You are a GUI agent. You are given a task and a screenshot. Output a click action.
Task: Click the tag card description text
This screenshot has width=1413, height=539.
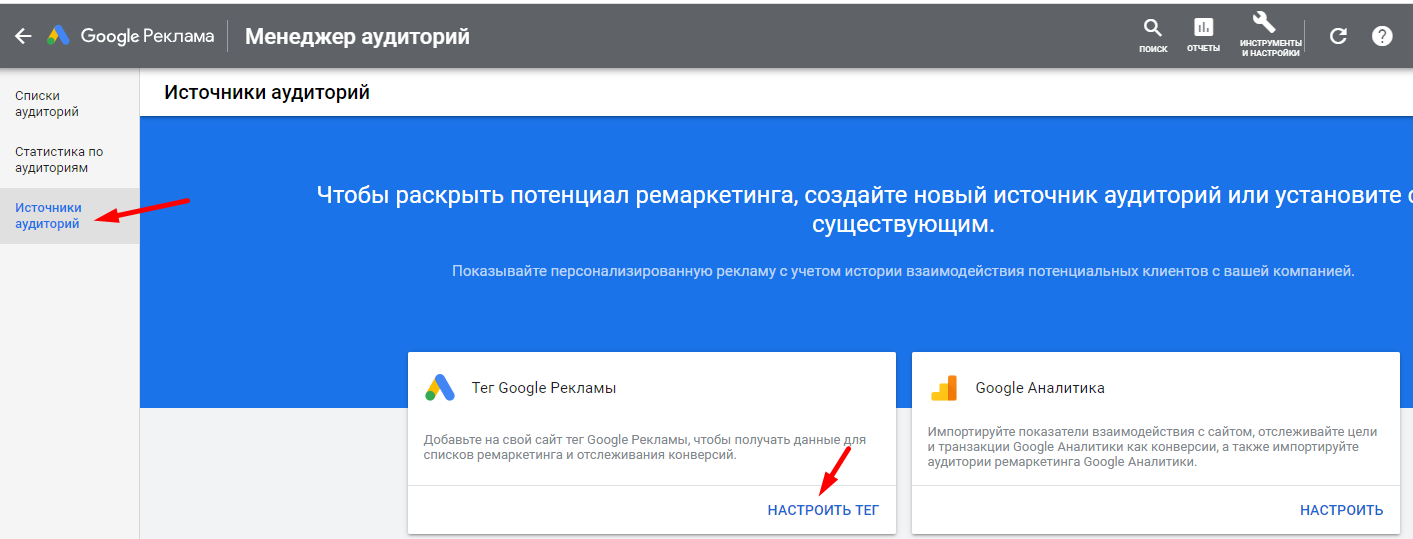pos(645,447)
